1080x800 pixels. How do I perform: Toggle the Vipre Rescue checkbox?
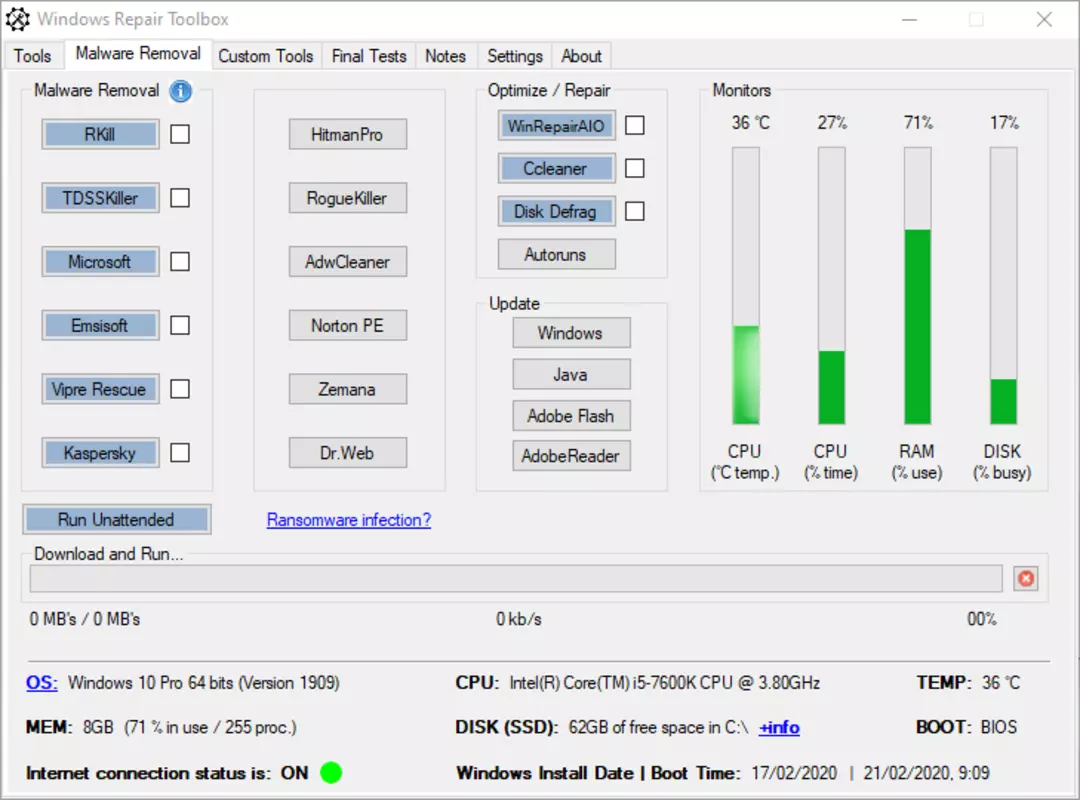pos(180,389)
